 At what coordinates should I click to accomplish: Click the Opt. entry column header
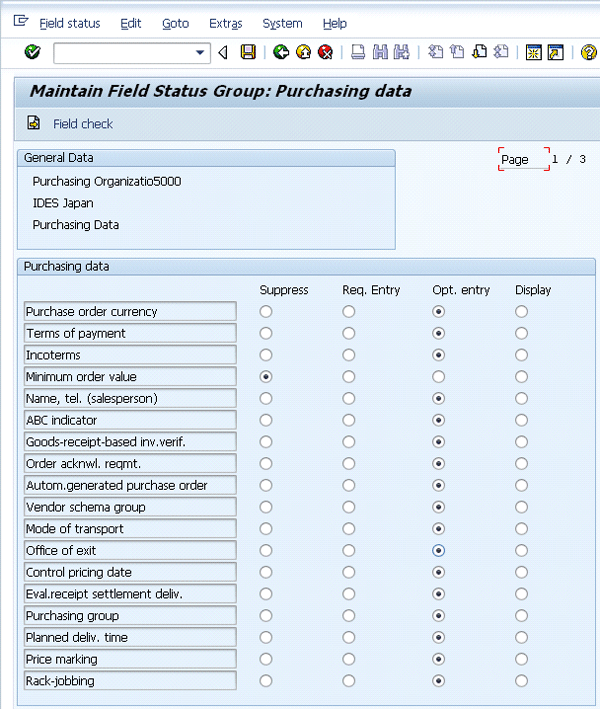pos(461,290)
